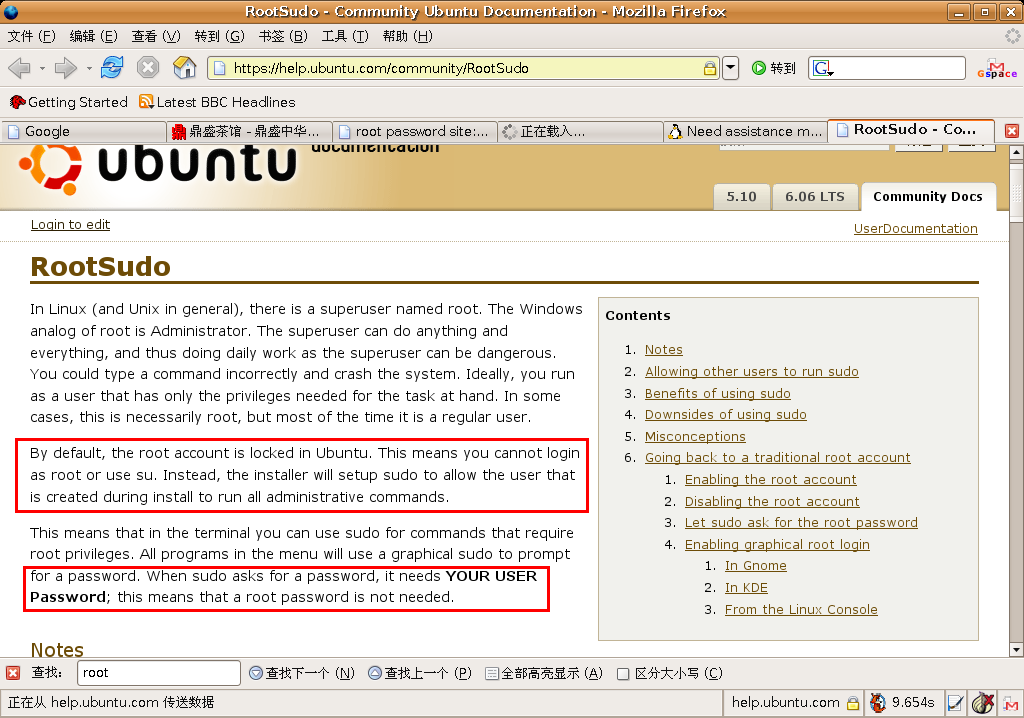
Task: Open the Getting Started bookmark
Action: (69, 102)
